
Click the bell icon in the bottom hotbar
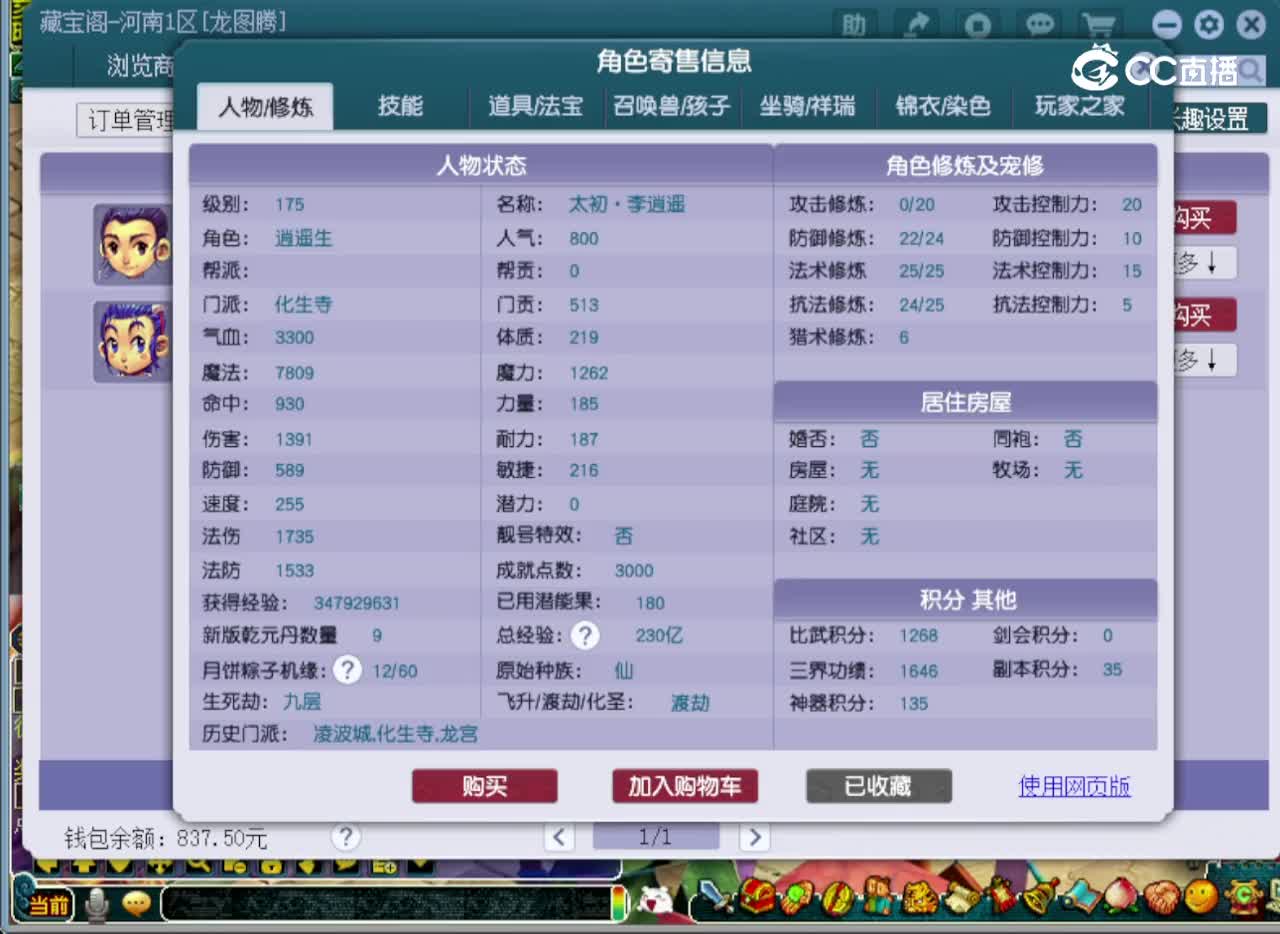click(1038, 899)
